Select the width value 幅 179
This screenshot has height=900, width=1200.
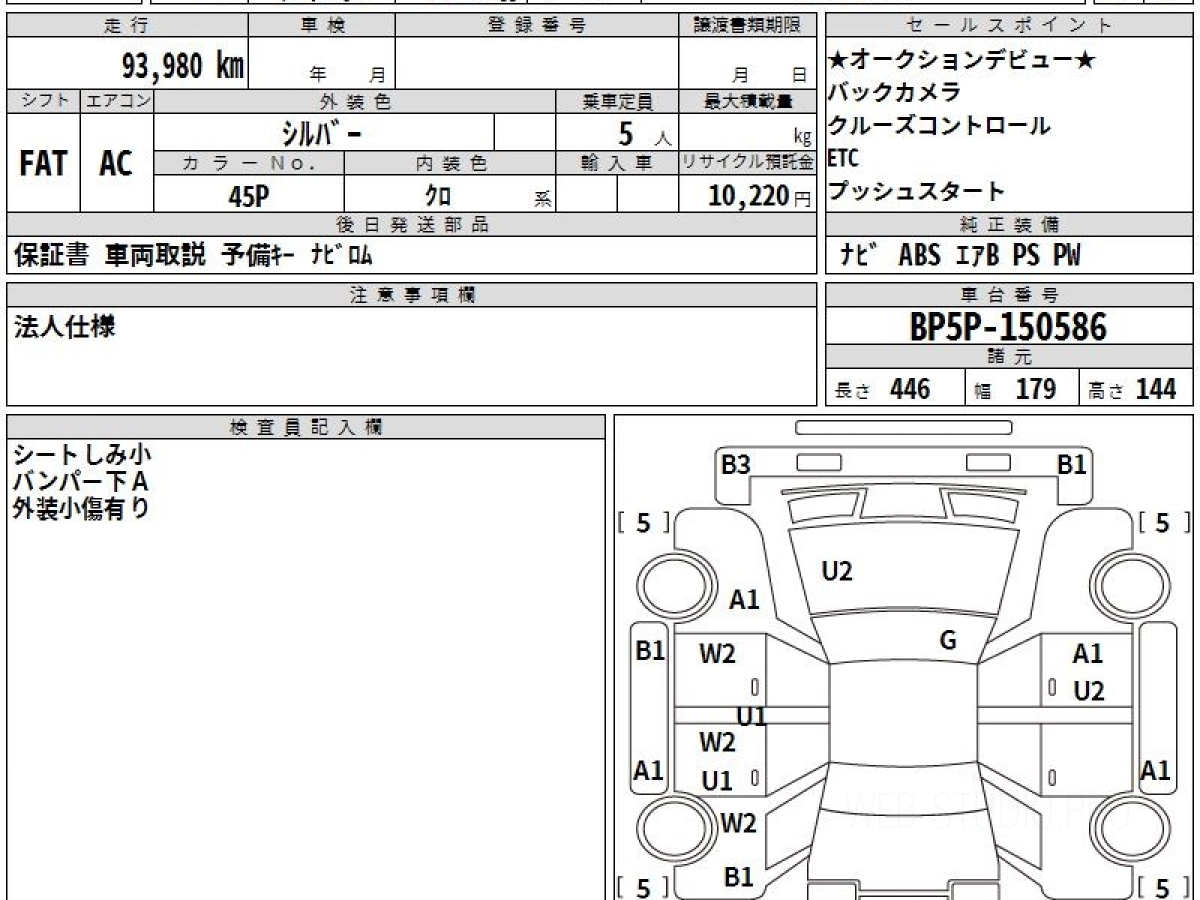pyautogui.click(x=1016, y=389)
